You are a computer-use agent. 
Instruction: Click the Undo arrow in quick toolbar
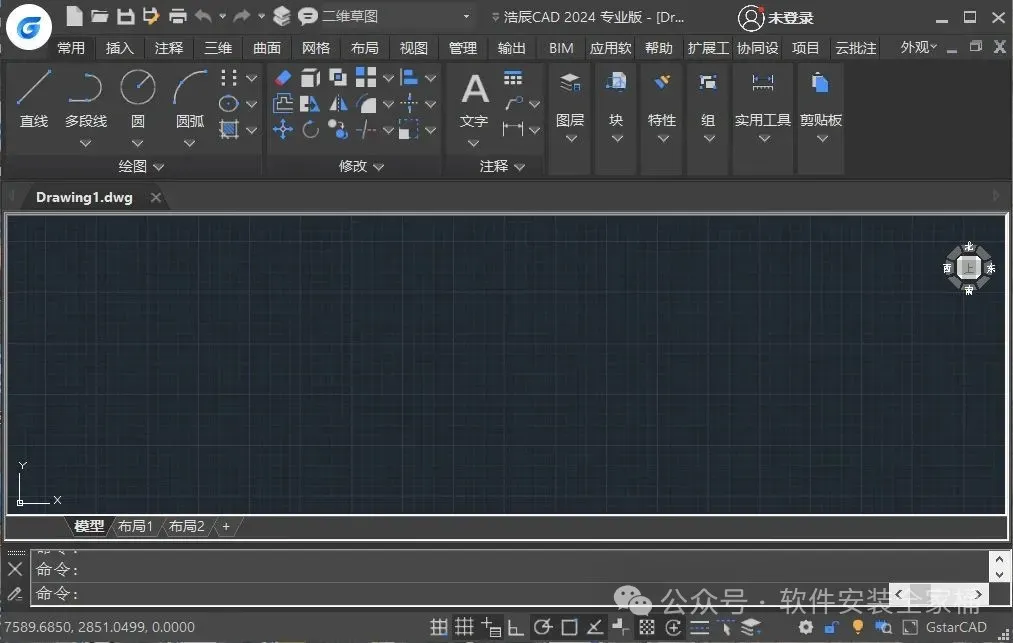204,16
